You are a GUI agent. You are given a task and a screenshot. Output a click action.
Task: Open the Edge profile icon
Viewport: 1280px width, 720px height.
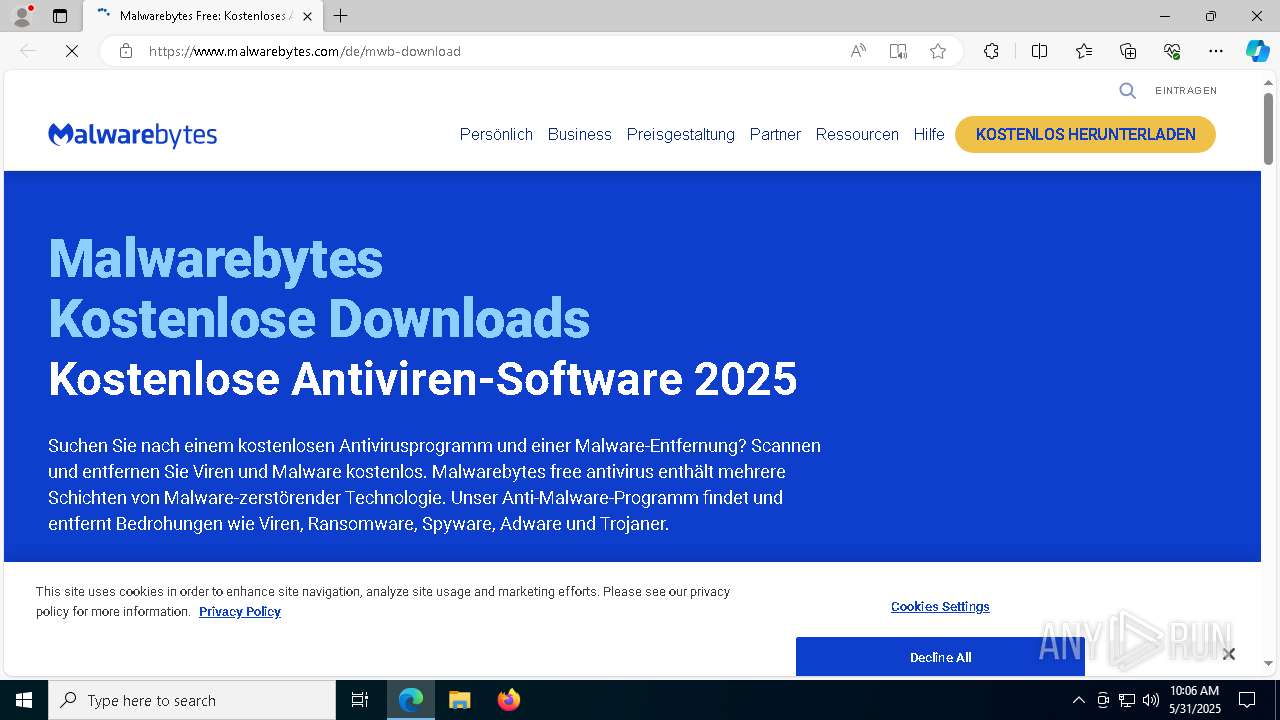(22, 16)
